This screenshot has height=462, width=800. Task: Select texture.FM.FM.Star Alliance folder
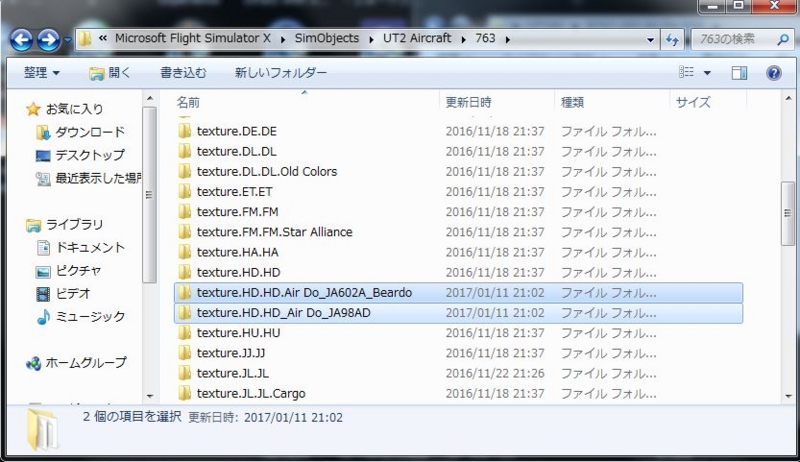tap(274, 232)
